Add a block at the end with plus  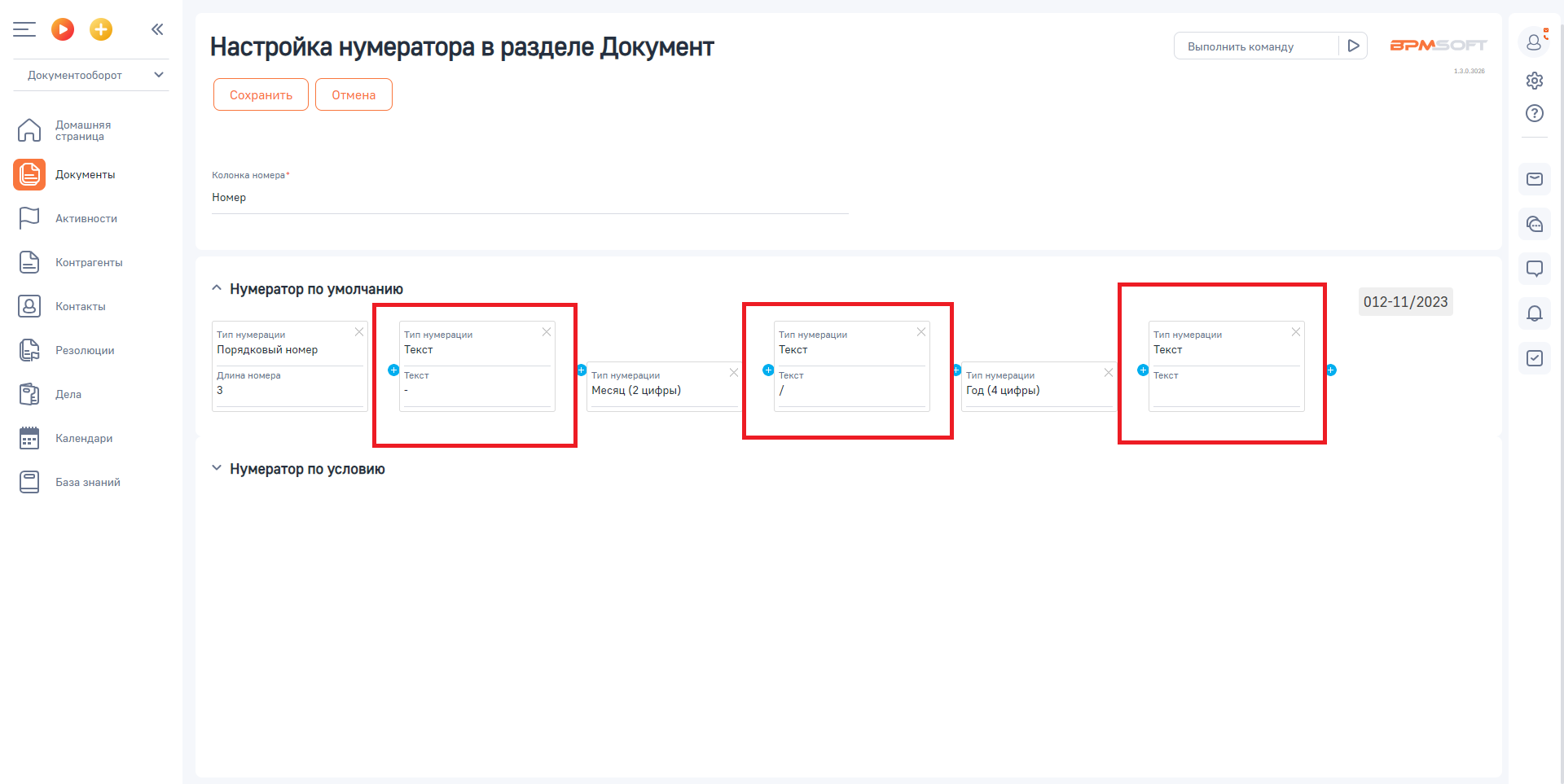pyautogui.click(x=1331, y=370)
